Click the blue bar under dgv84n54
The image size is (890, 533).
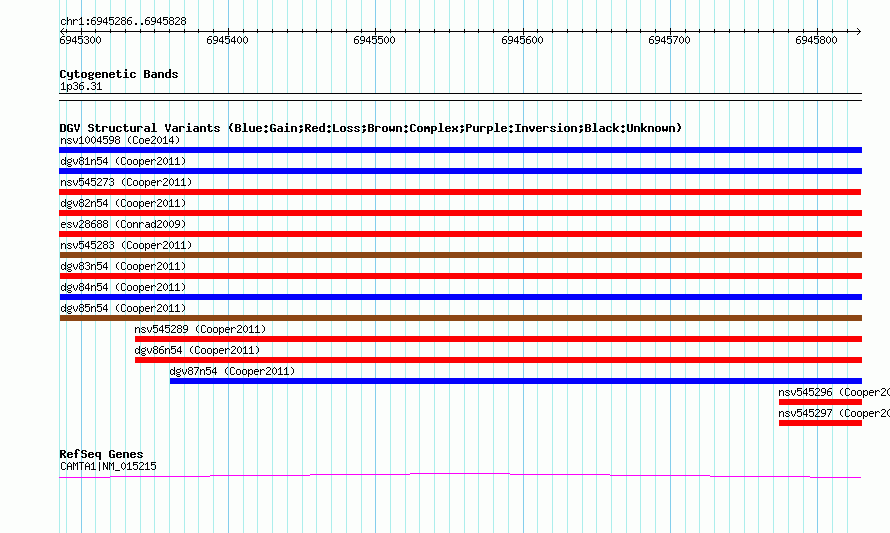click(x=460, y=297)
